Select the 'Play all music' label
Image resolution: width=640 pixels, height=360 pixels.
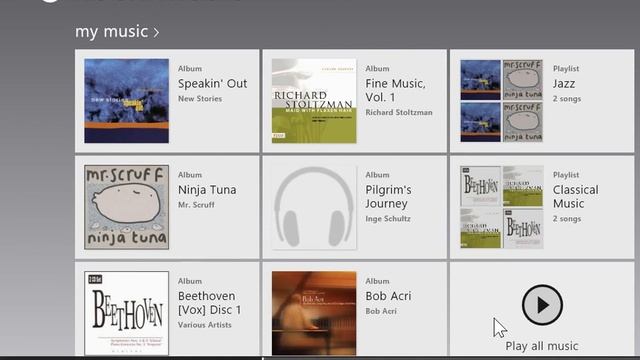(x=542, y=346)
